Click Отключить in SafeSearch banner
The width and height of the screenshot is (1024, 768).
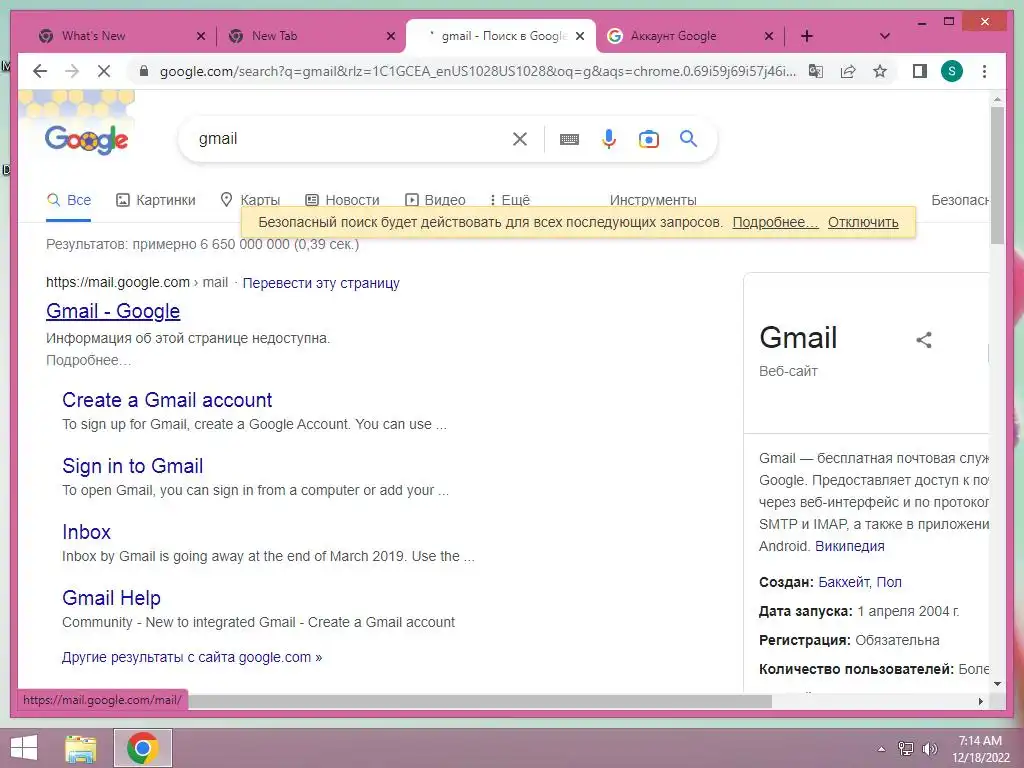pos(863,222)
